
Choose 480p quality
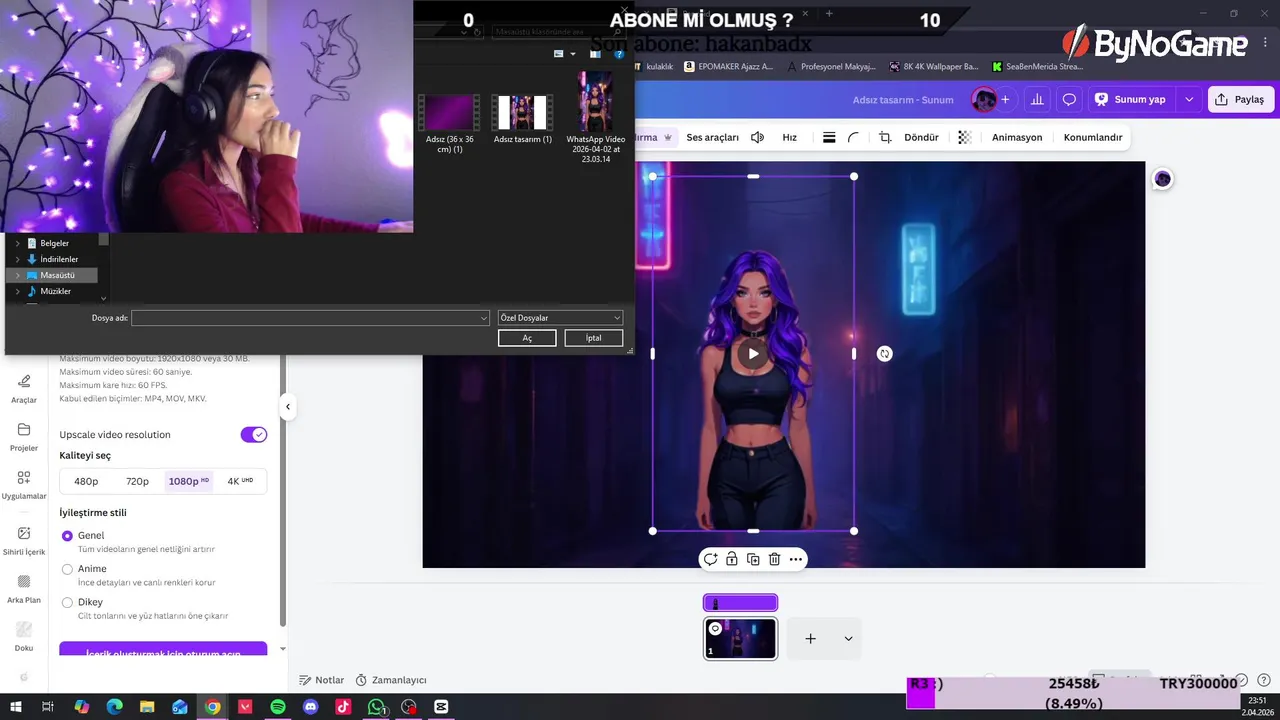coord(86,481)
